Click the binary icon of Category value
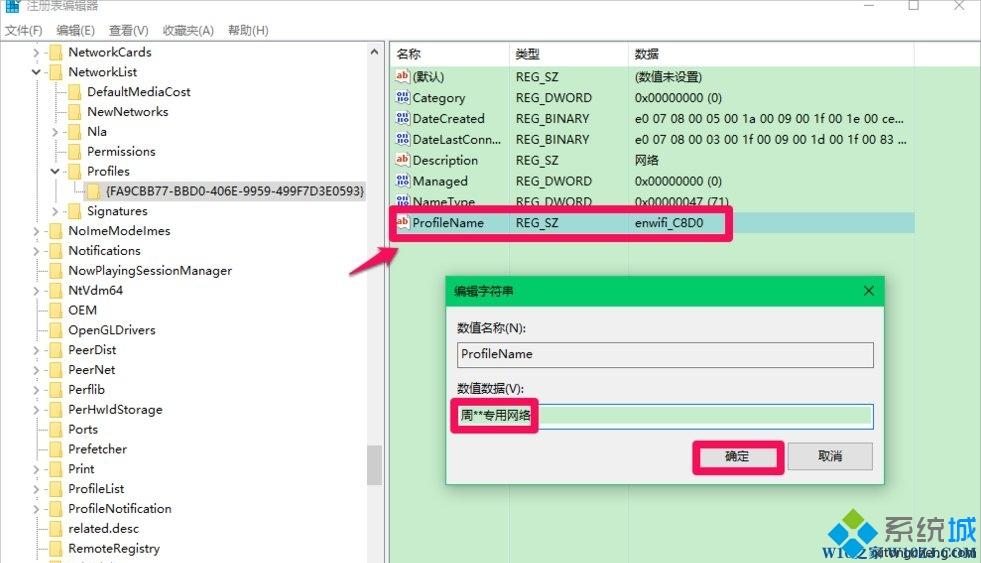This screenshot has height=563, width=981. 402,97
